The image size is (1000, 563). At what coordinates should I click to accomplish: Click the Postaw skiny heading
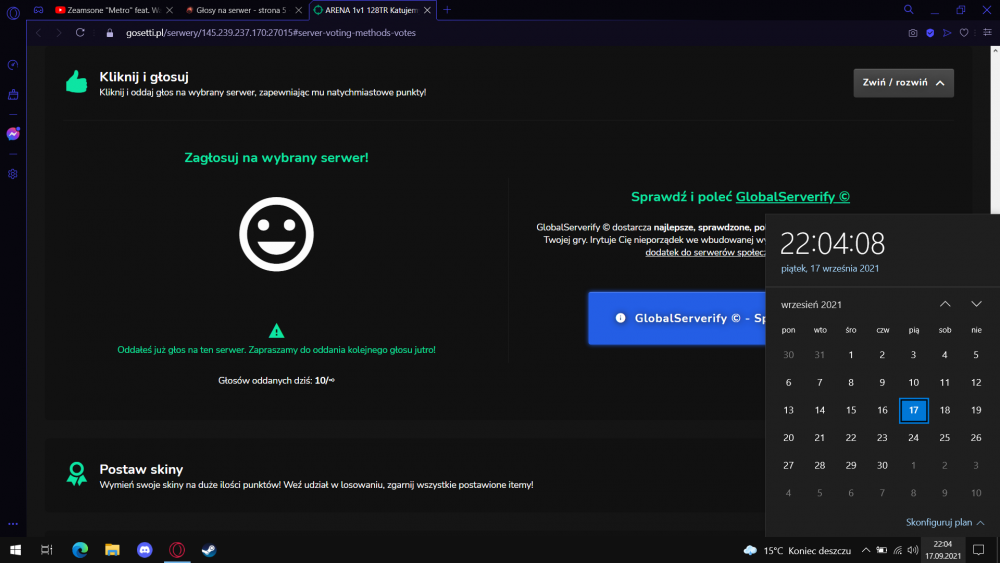(141, 469)
